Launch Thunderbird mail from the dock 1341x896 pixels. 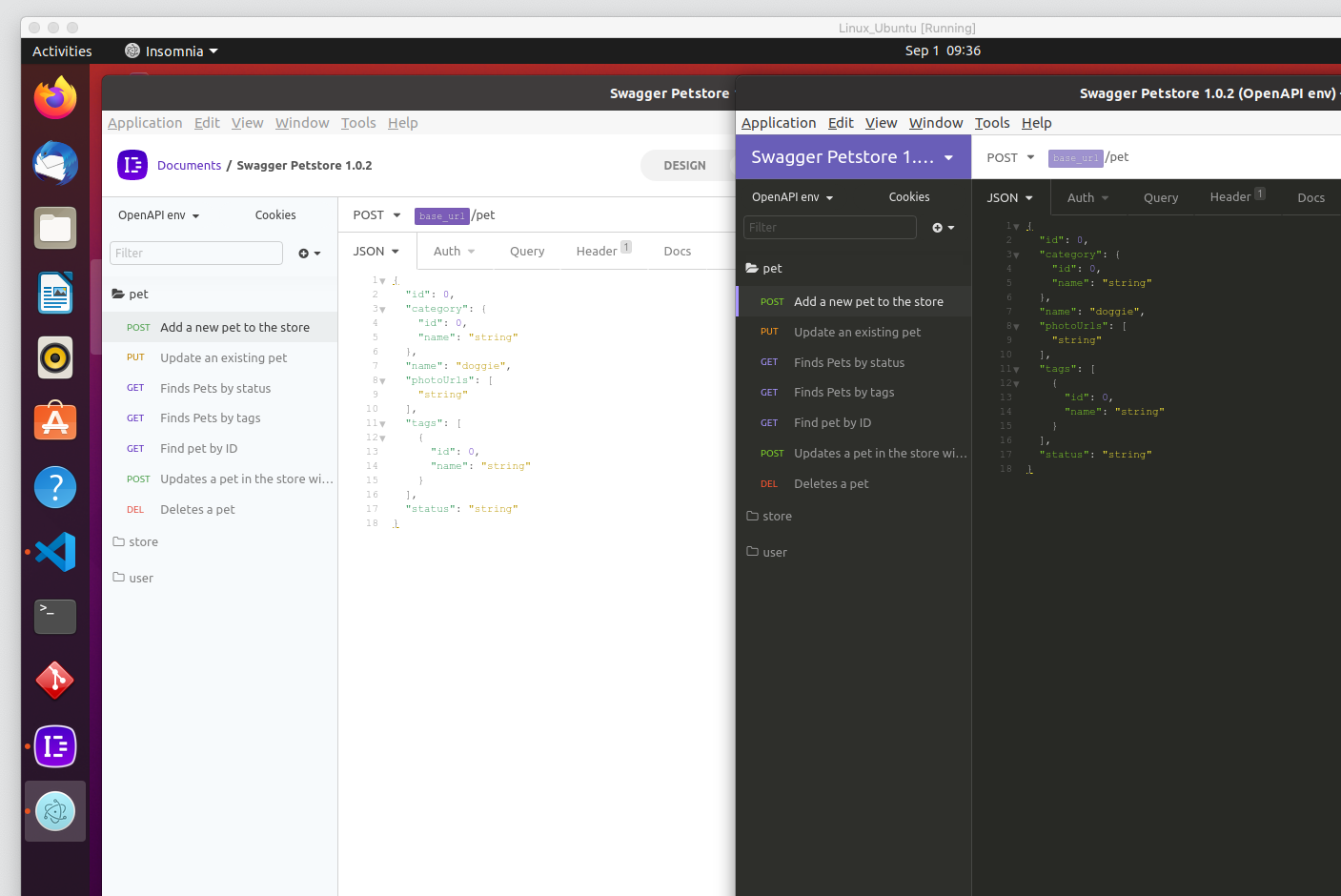[55, 163]
